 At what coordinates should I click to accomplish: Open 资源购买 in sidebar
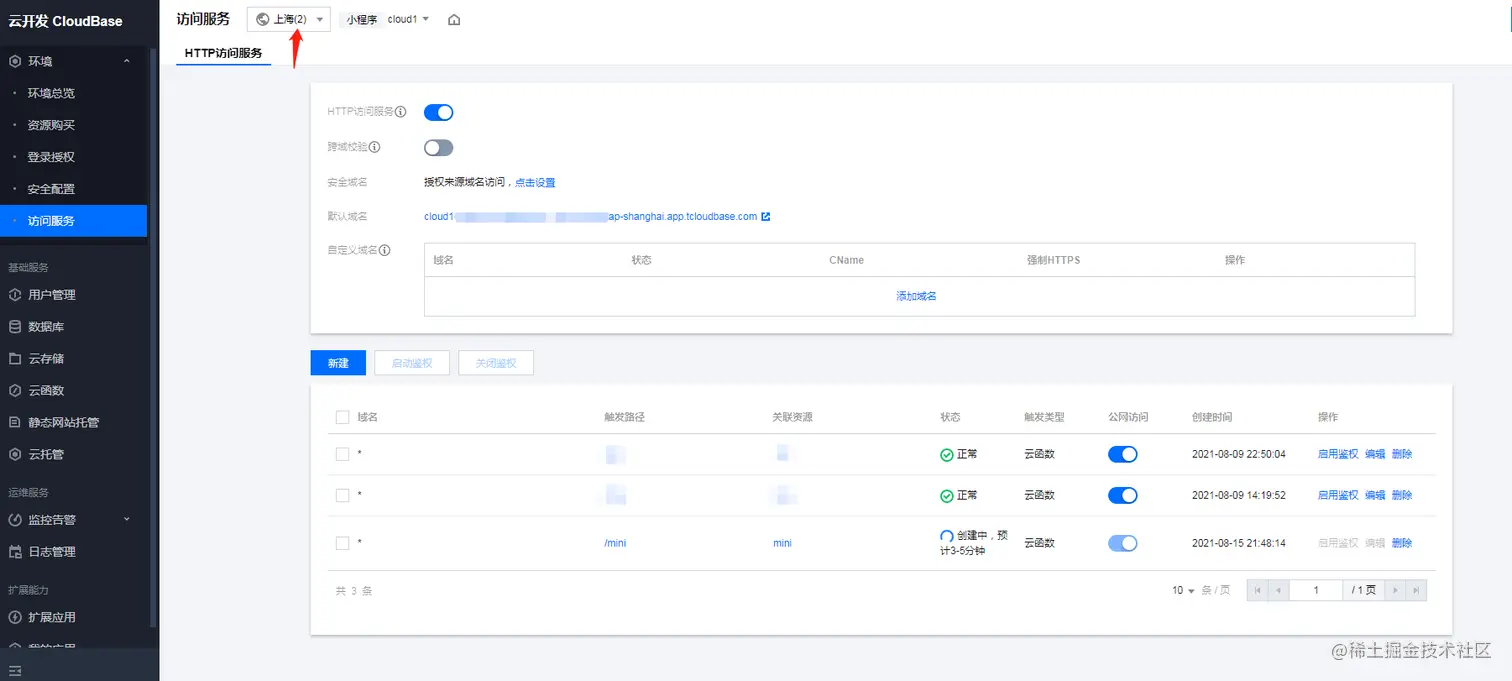point(51,125)
